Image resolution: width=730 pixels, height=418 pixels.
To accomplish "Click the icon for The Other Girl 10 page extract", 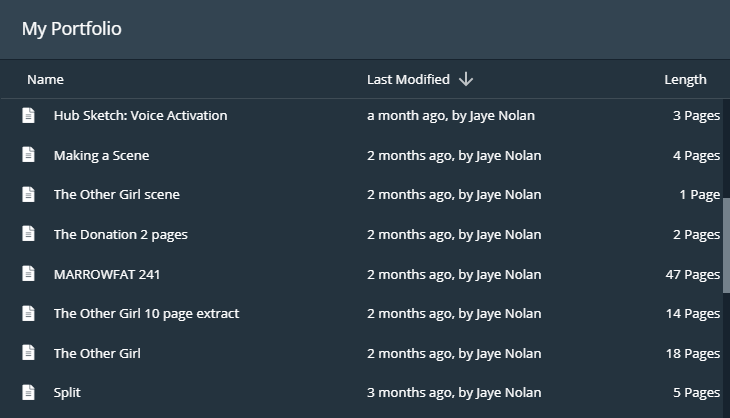I will 29,313.
